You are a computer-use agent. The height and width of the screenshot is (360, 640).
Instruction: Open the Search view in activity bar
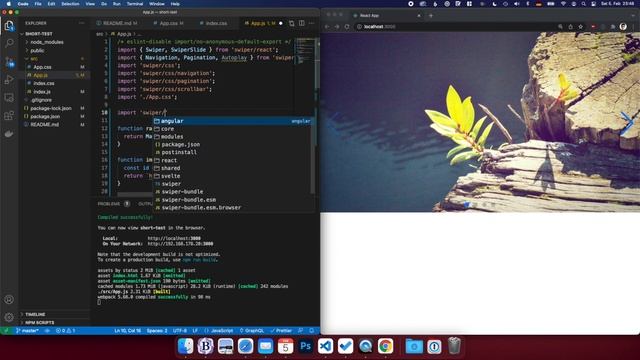coord(9,43)
